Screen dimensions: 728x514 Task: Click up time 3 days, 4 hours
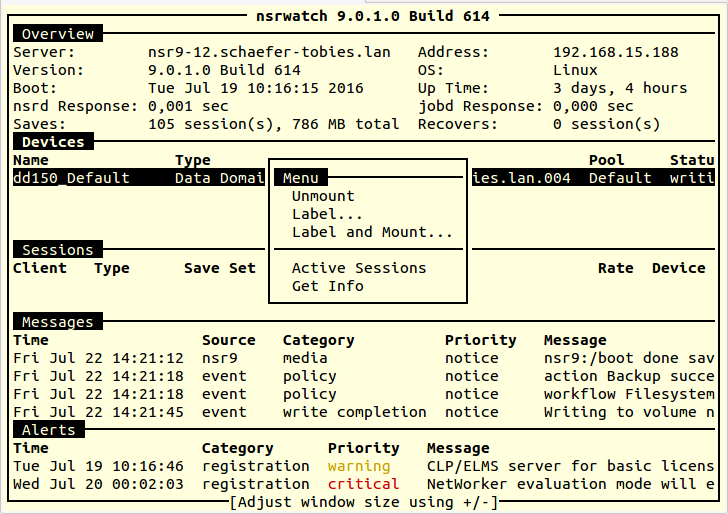(620, 88)
